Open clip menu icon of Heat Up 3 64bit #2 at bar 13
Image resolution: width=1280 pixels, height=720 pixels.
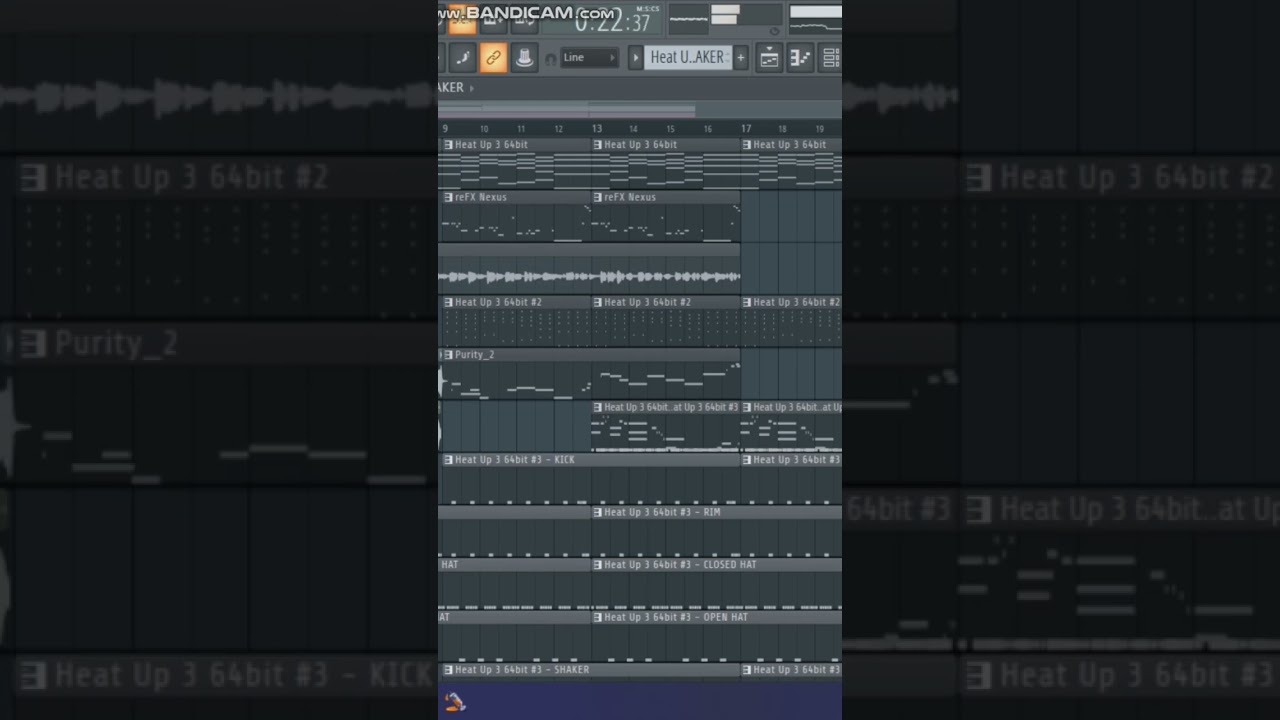(597, 302)
